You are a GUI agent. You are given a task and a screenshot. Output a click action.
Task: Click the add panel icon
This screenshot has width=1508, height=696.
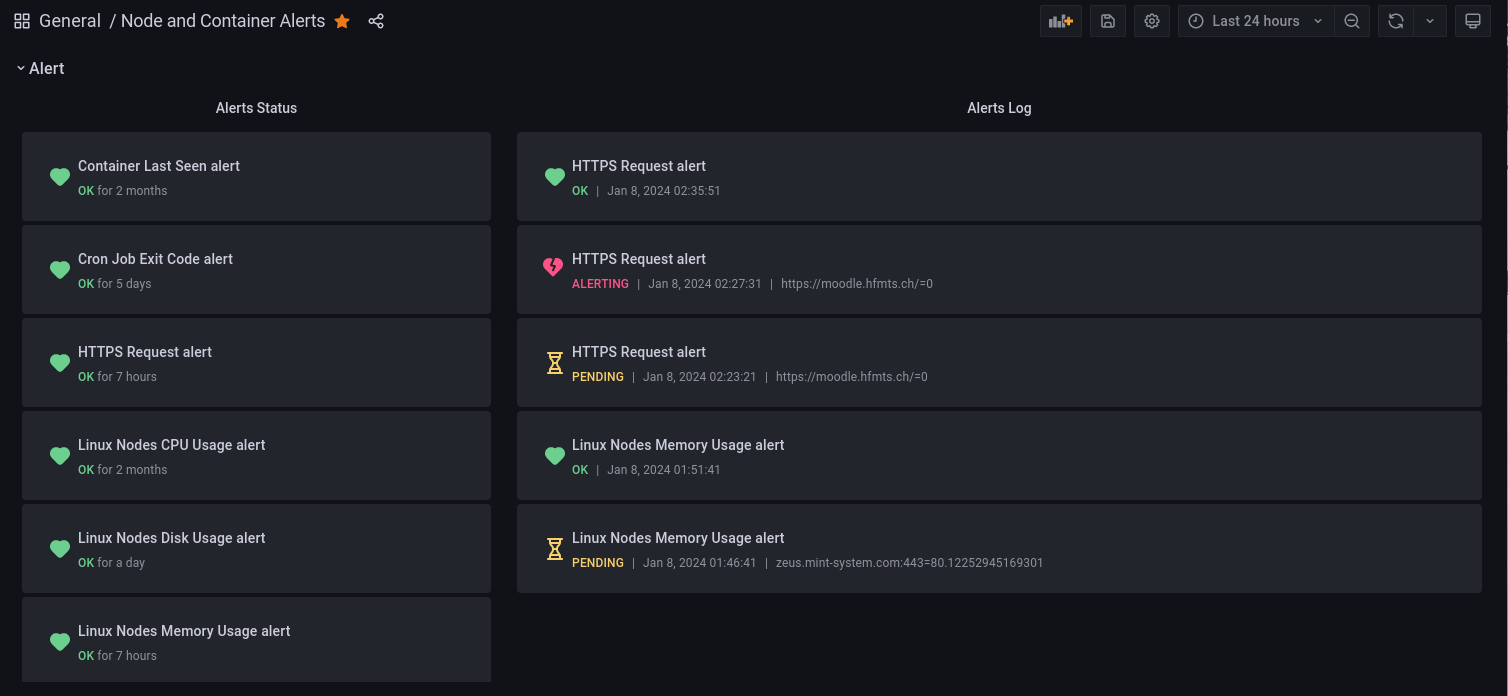[x=1060, y=21]
